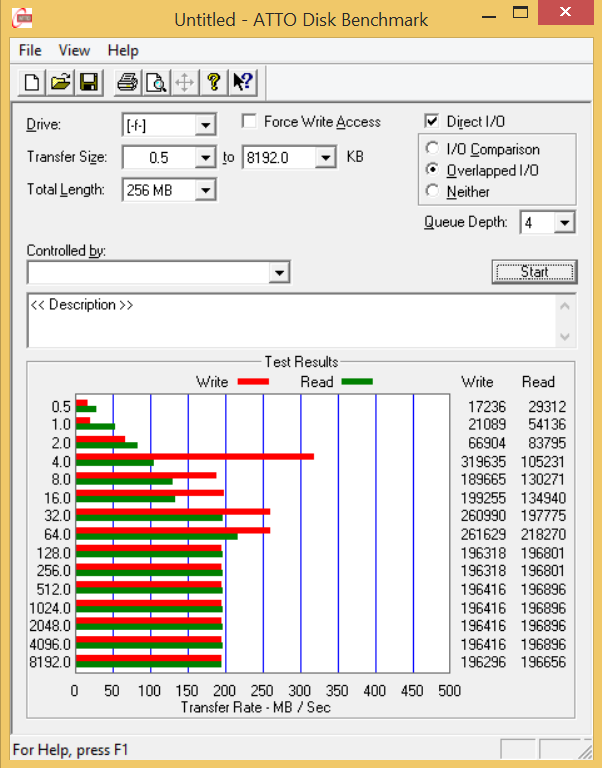Click read value 54136
Viewport: 602px width, 768px height.
(x=547, y=424)
